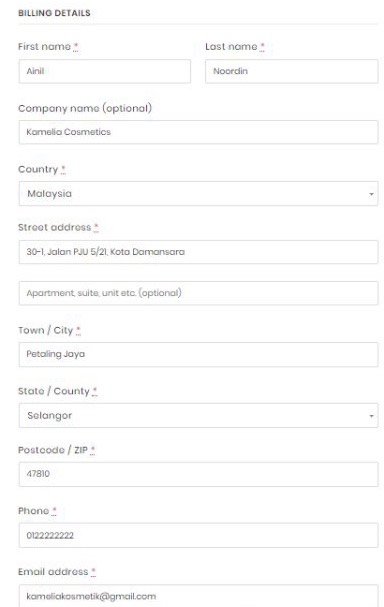Viewport: 384px width, 607px height.
Task: Click the required asterisk beside First name
Action: pos(76,46)
